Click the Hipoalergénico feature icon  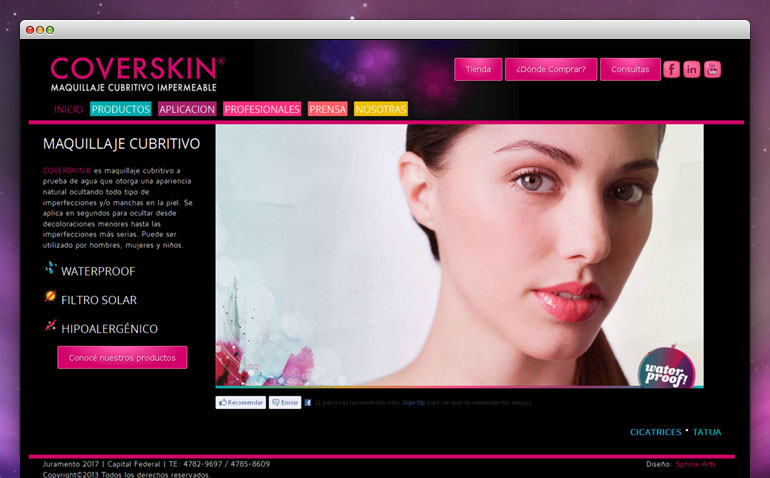[50, 325]
